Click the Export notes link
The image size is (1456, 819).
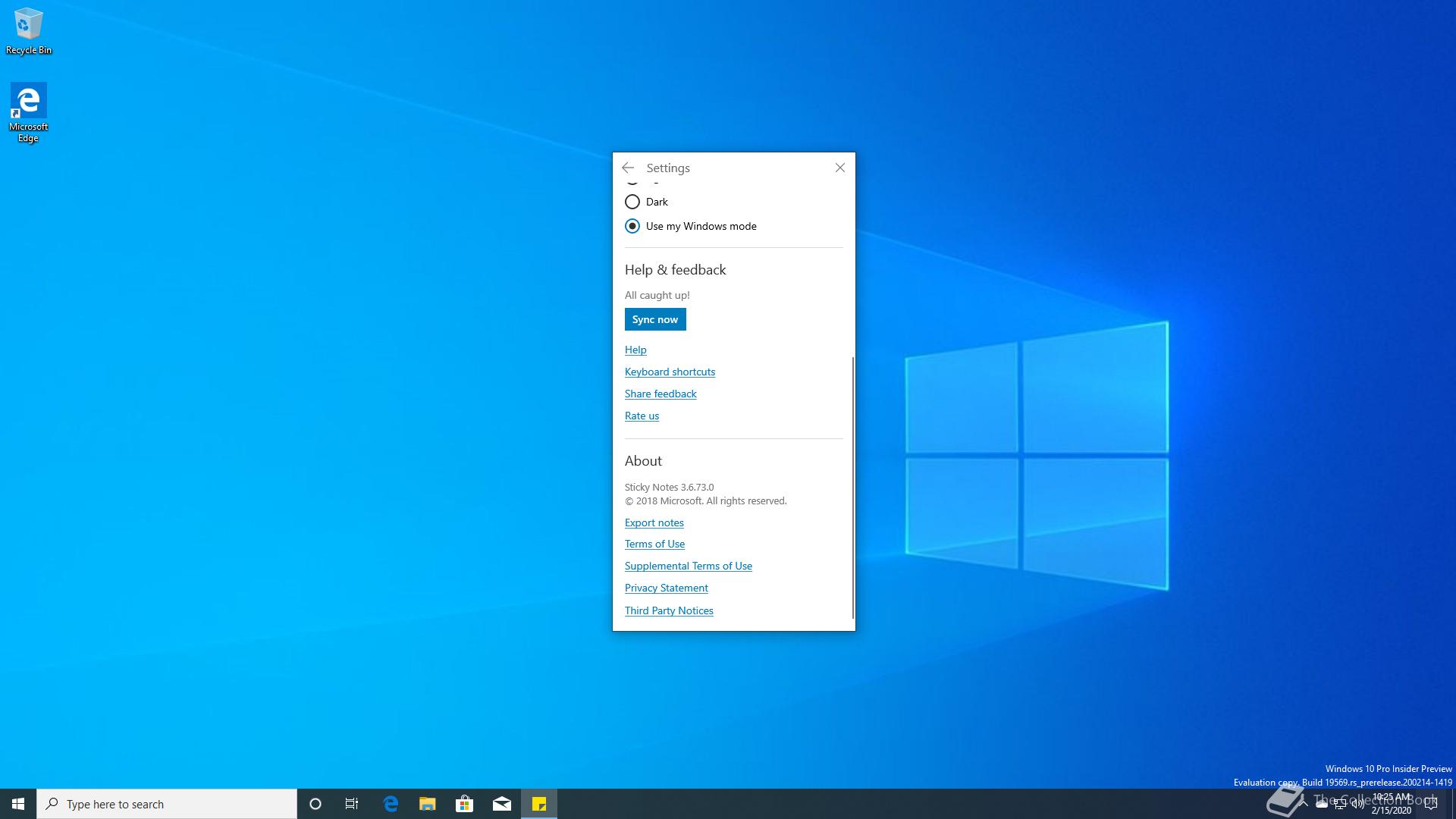[654, 522]
